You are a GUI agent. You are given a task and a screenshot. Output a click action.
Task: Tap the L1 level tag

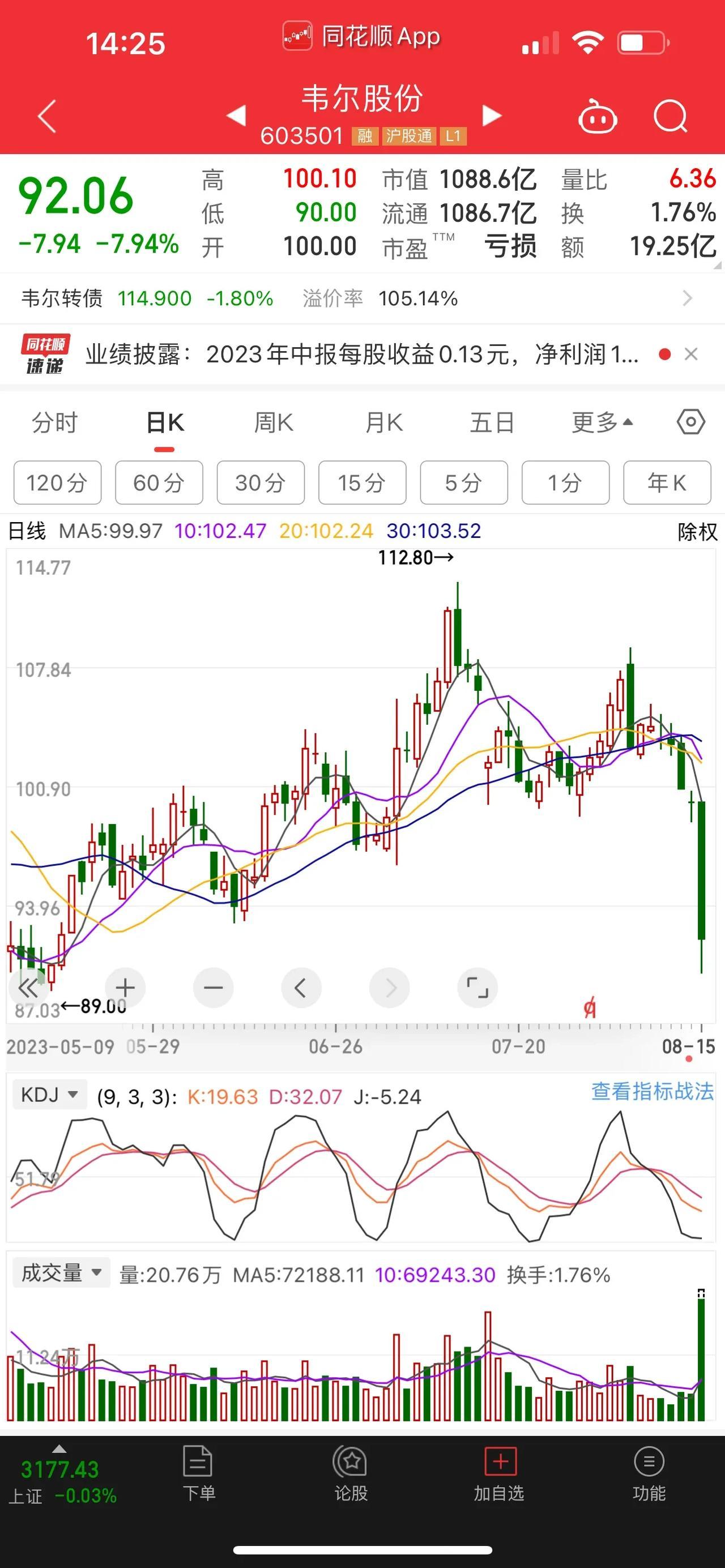coord(453,136)
